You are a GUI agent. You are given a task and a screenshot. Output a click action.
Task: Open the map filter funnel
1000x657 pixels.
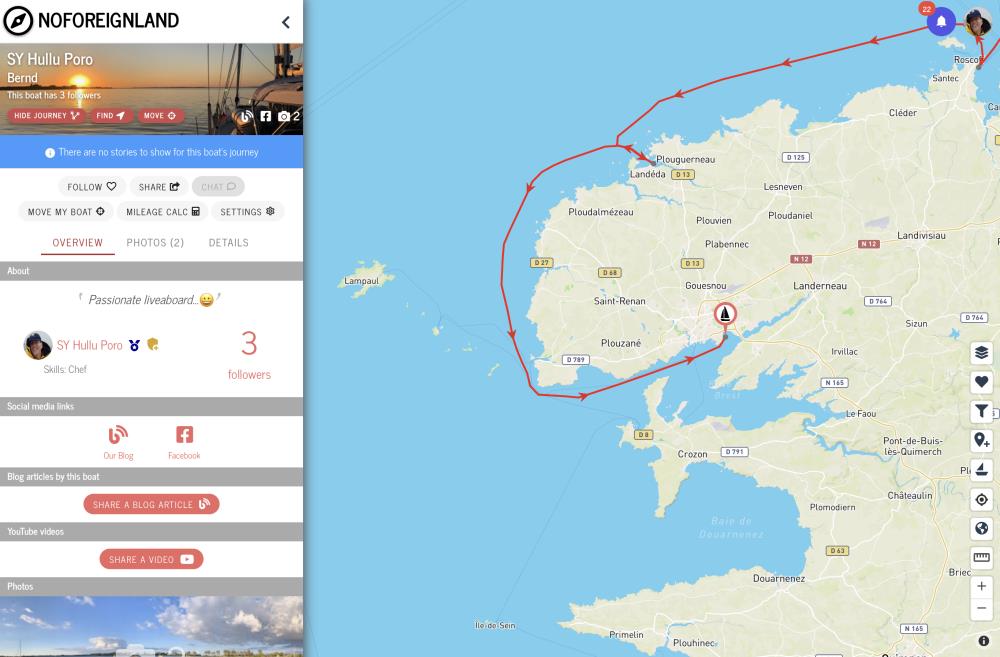(x=982, y=411)
